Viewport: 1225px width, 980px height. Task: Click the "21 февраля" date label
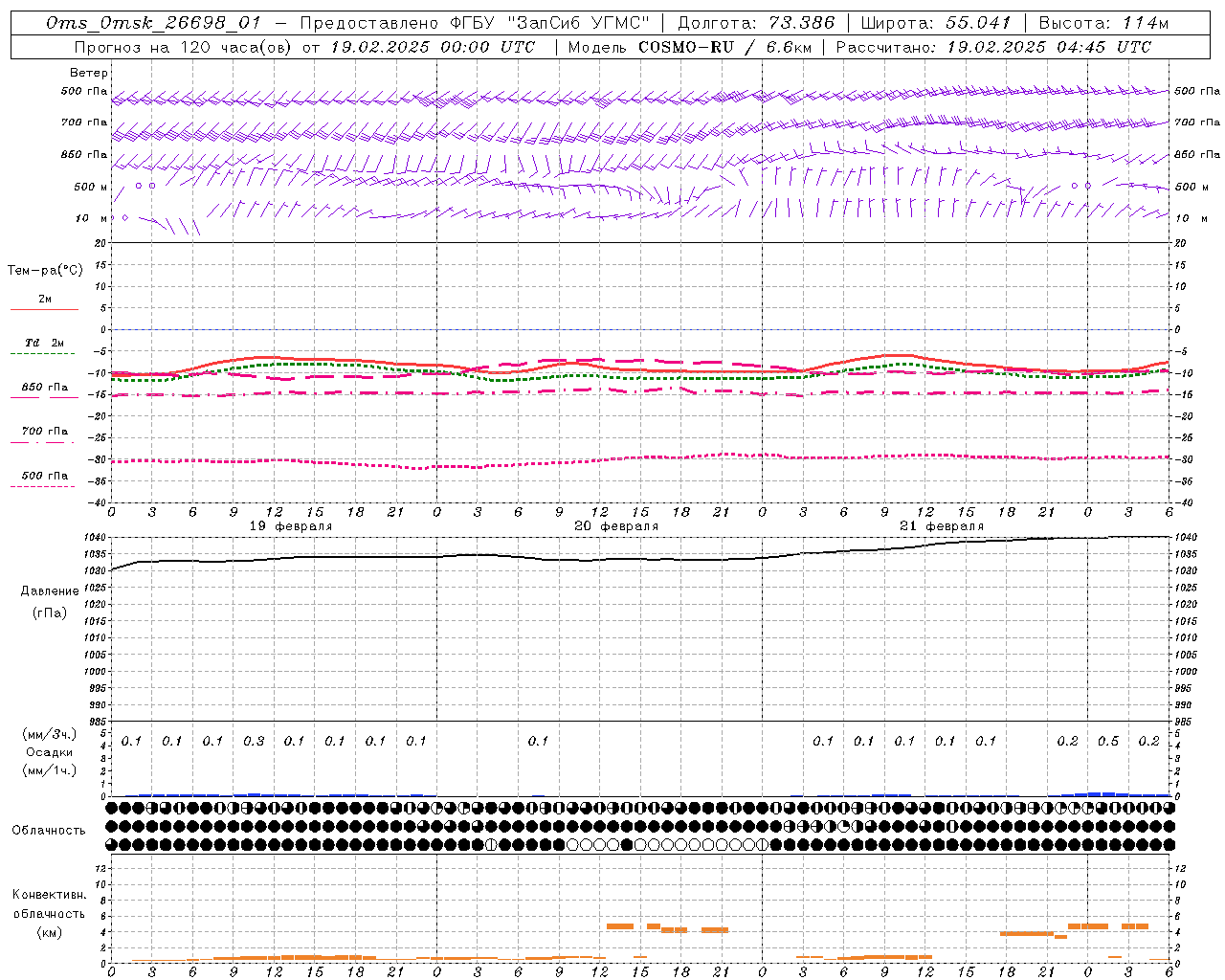942,526
